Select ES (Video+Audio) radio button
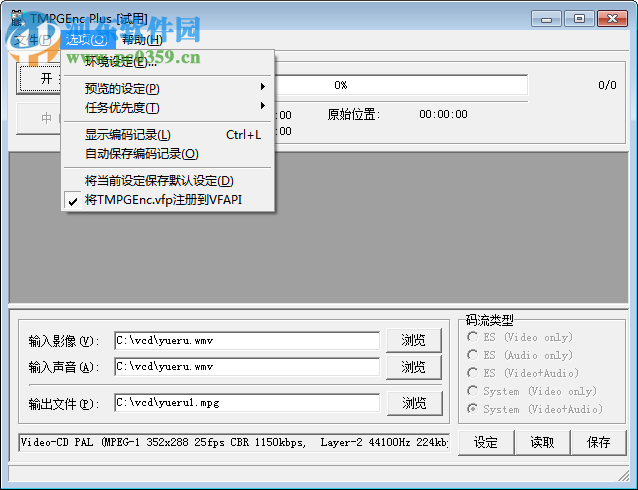 click(x=472, y=373)
